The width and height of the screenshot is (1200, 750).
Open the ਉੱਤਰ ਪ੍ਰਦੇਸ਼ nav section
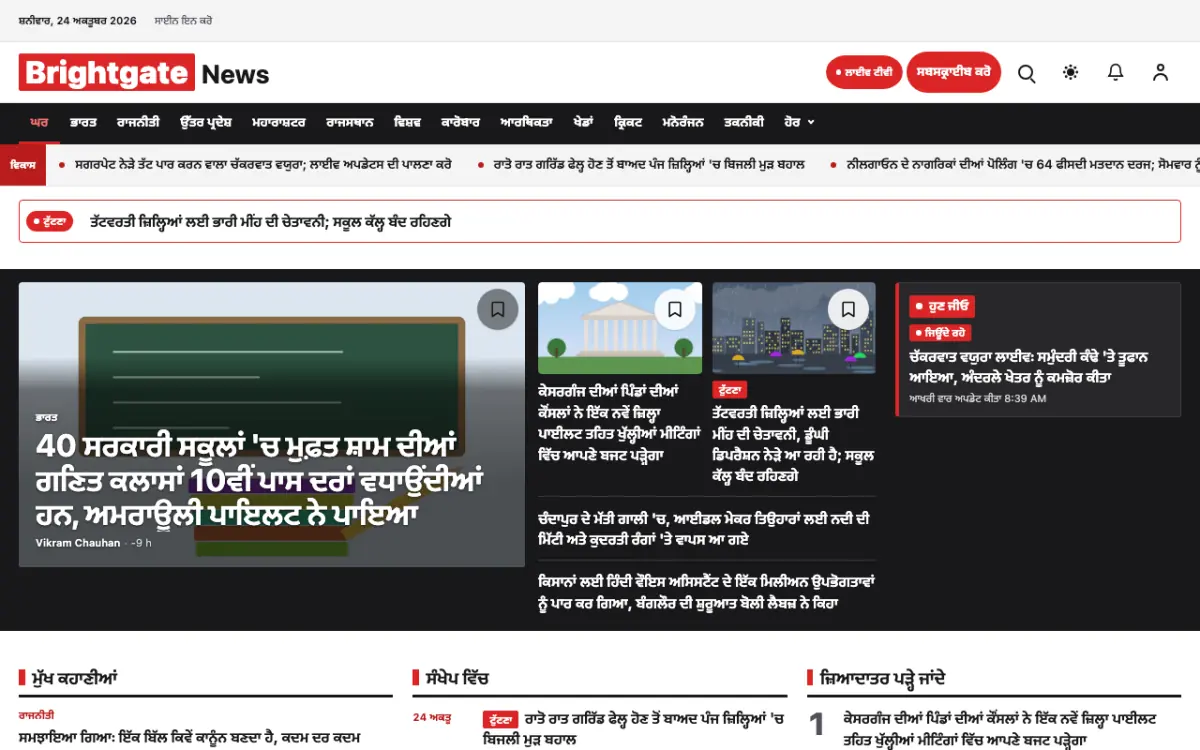coord(206,122)
